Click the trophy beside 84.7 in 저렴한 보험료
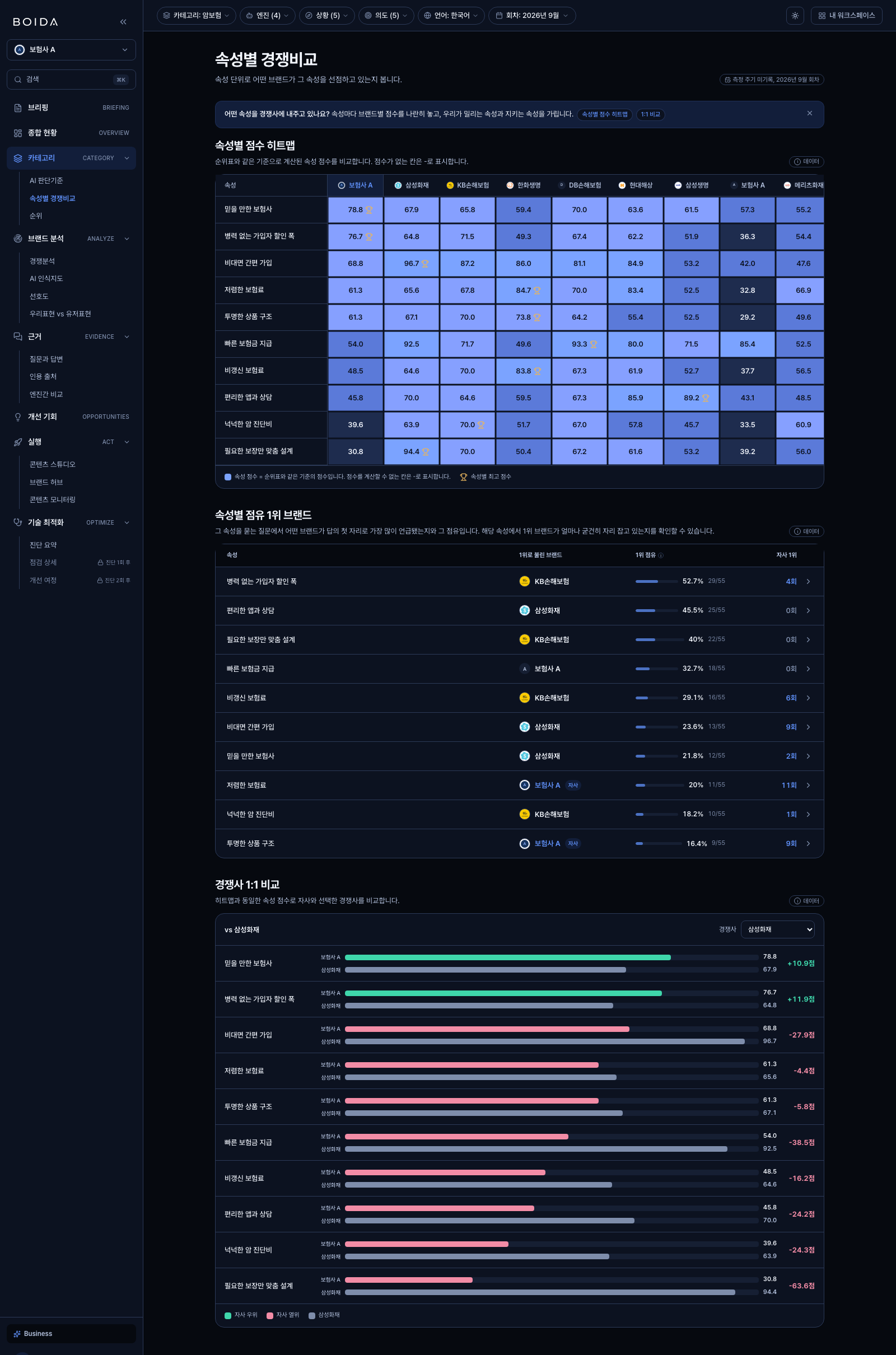The height and width of the screenshot is (1355, 896). 537,290
